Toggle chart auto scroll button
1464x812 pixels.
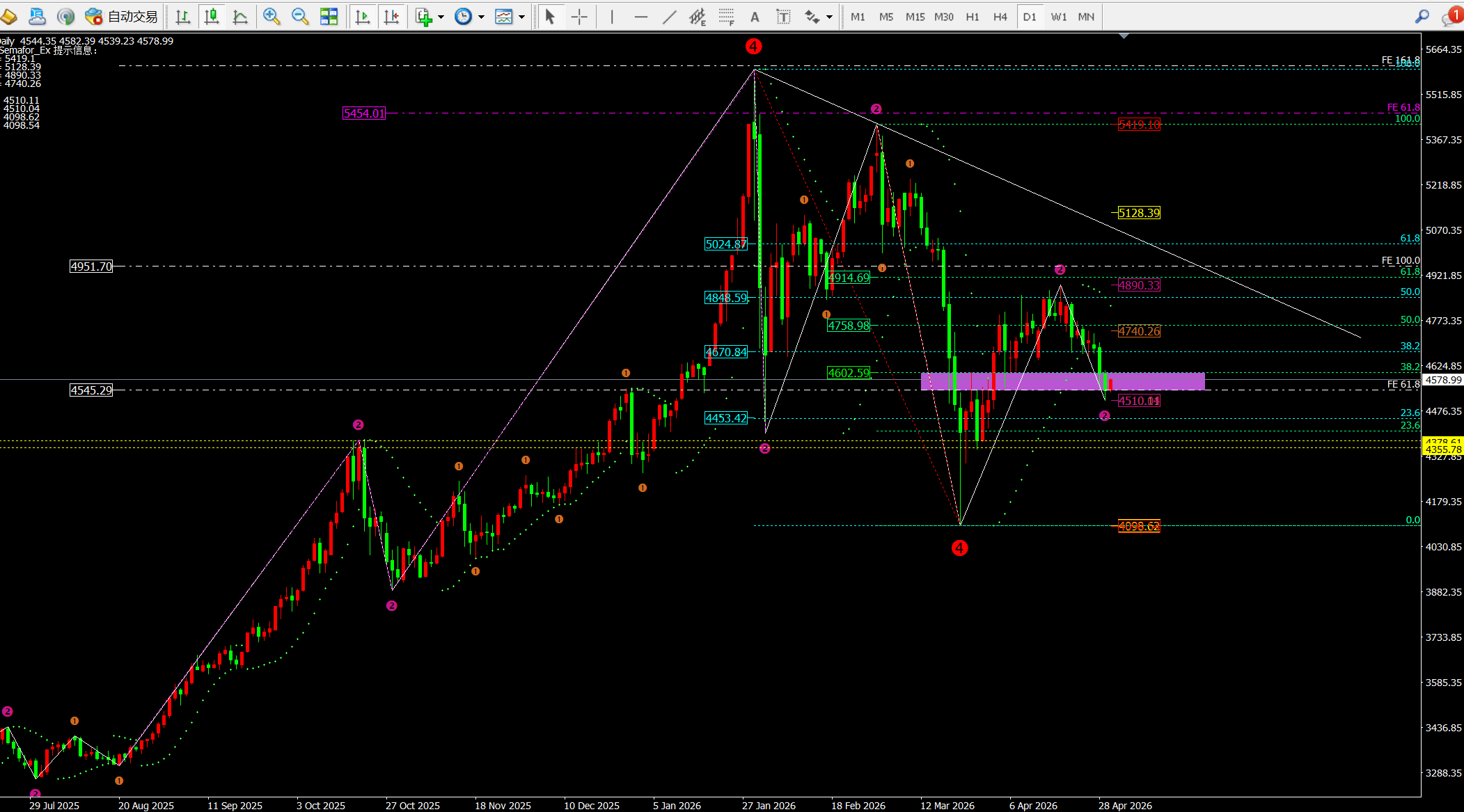363,16
